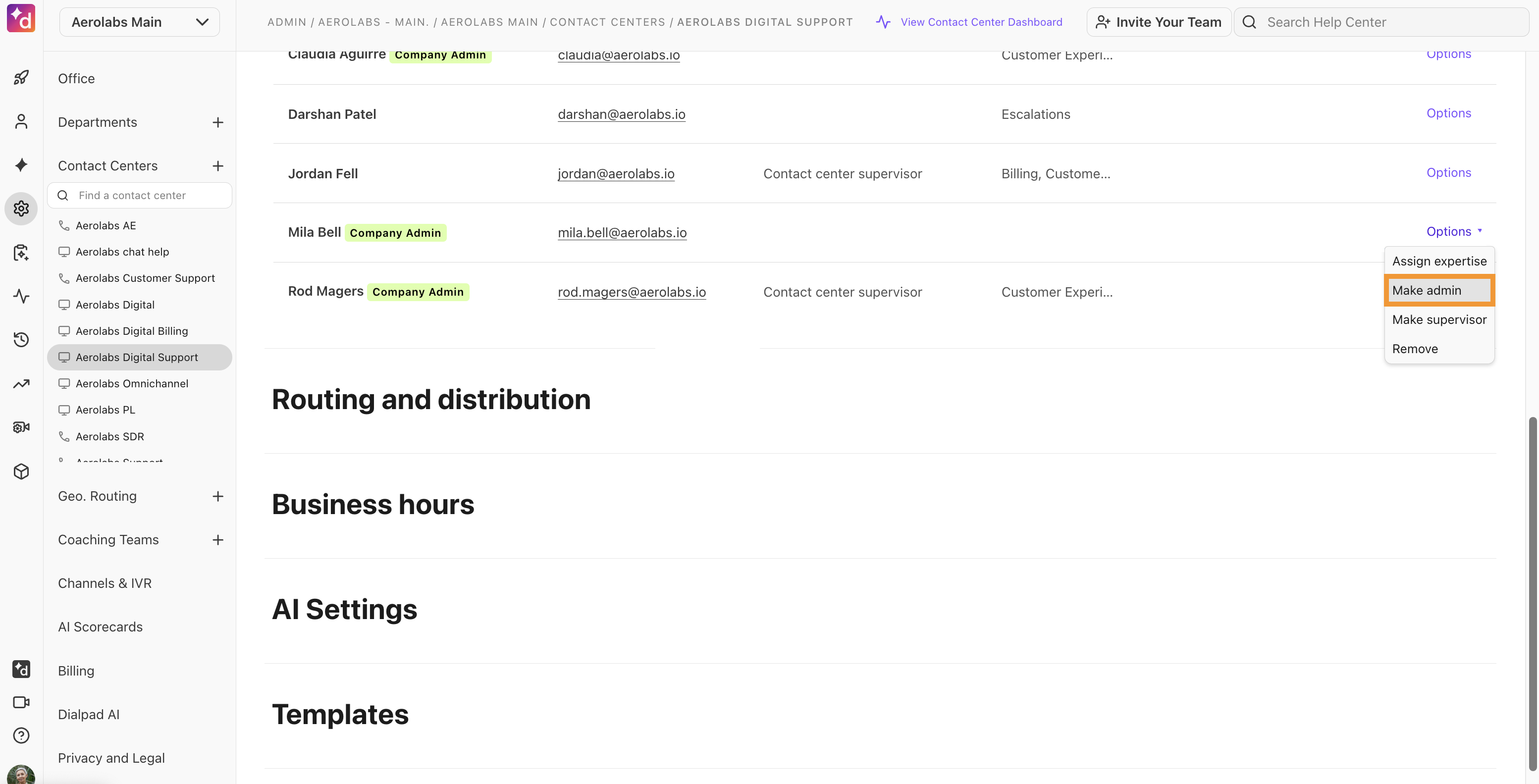Screen dimensions: 1539x784
Task: Click the Help Center search magnifier icon
Action: click(1249, 22)
